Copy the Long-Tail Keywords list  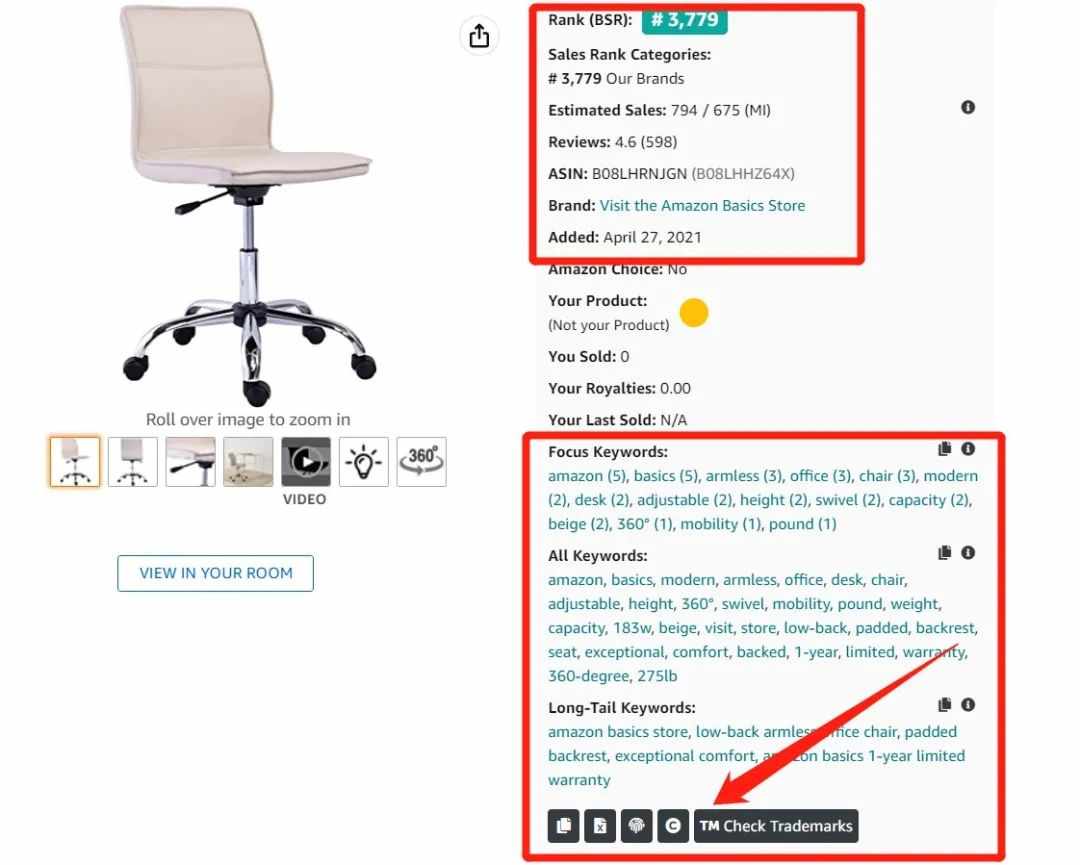point(944,705)
